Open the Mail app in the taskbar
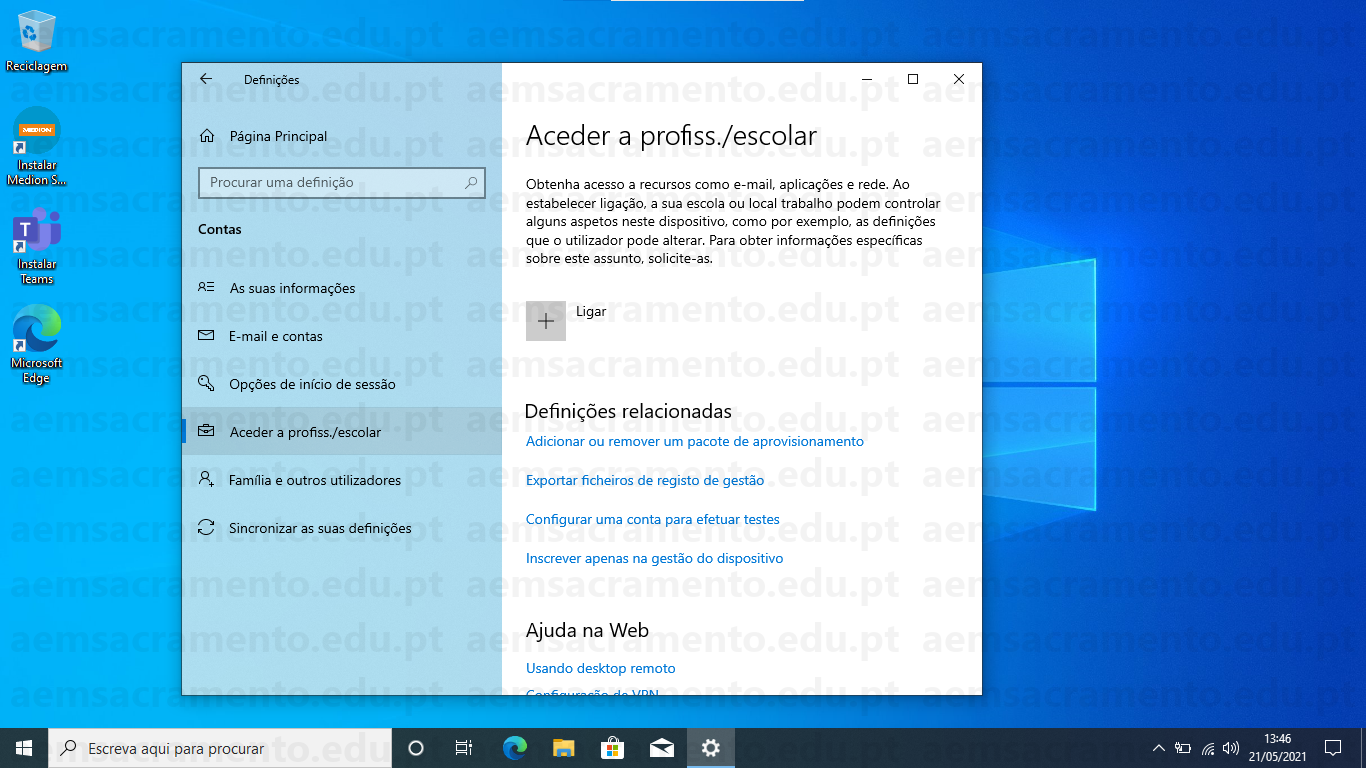 pos(661,747)
